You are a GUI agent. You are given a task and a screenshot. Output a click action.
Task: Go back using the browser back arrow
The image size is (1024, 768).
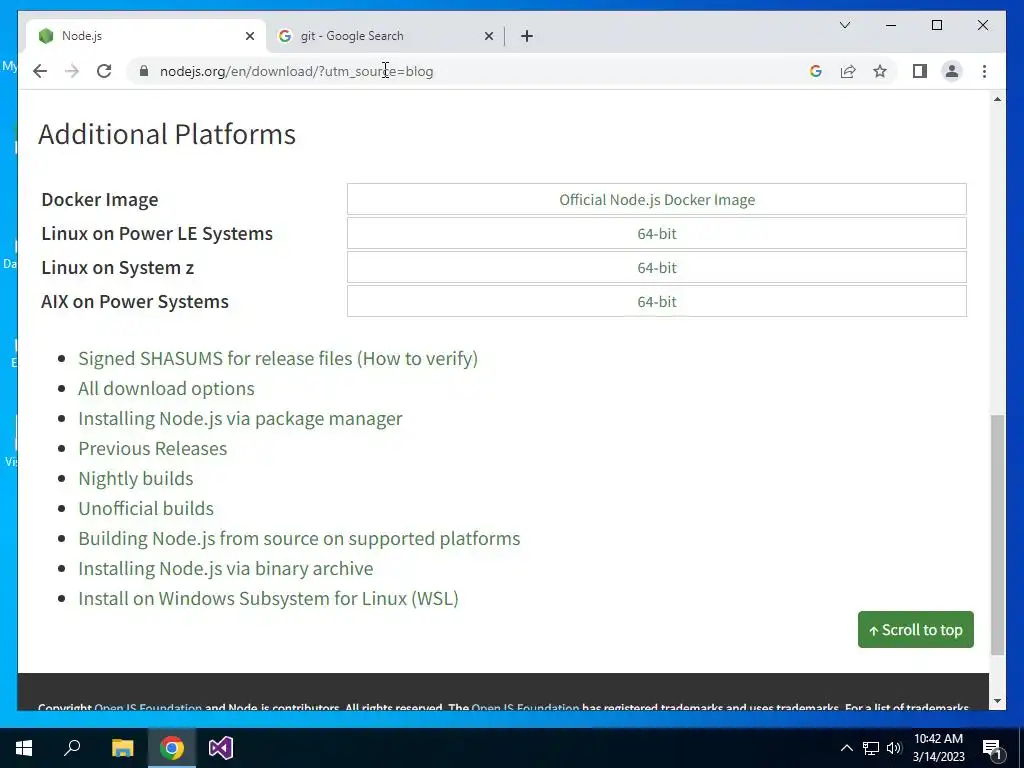tap(40, 71)
